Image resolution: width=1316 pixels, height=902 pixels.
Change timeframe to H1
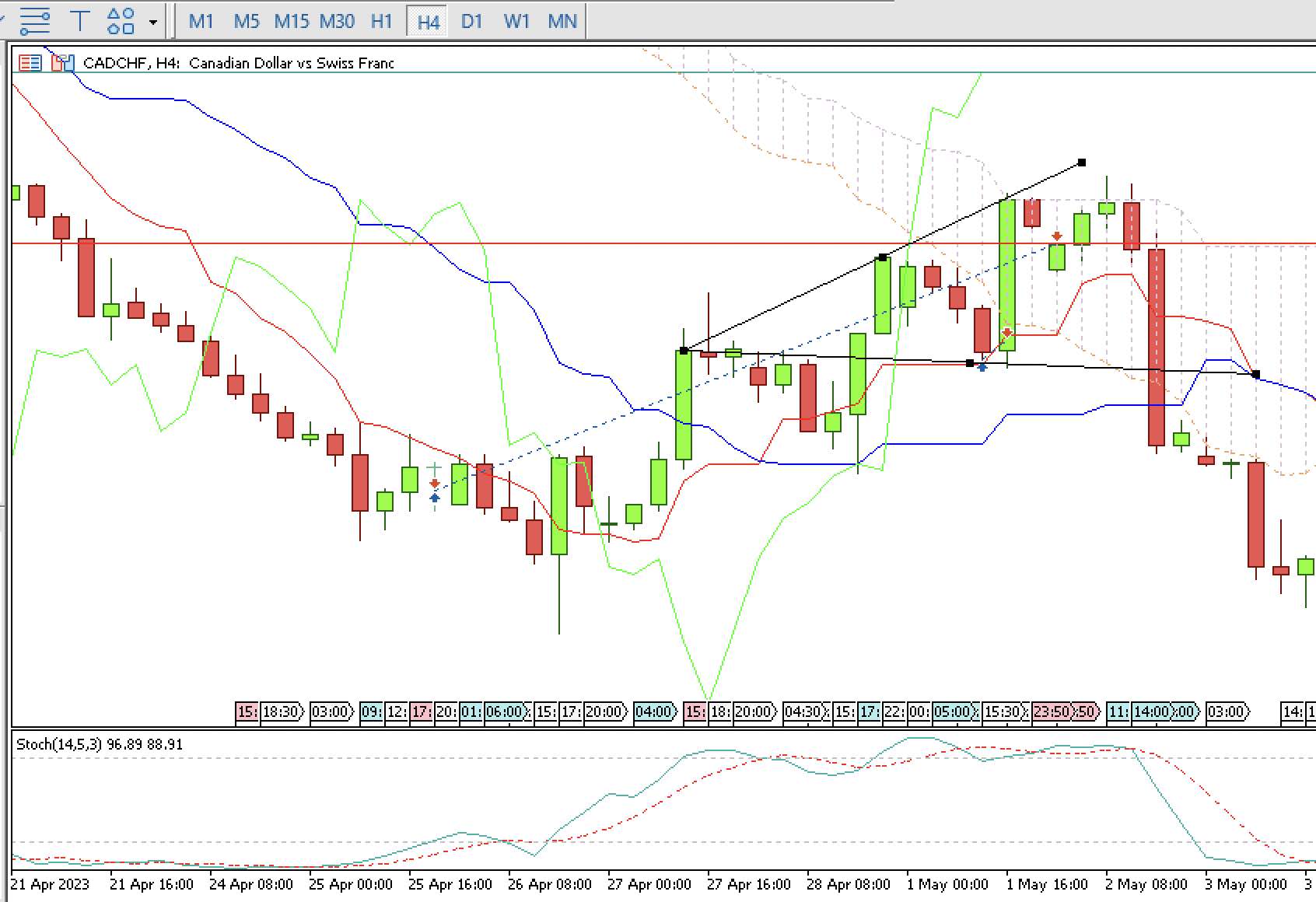point(381,21)
